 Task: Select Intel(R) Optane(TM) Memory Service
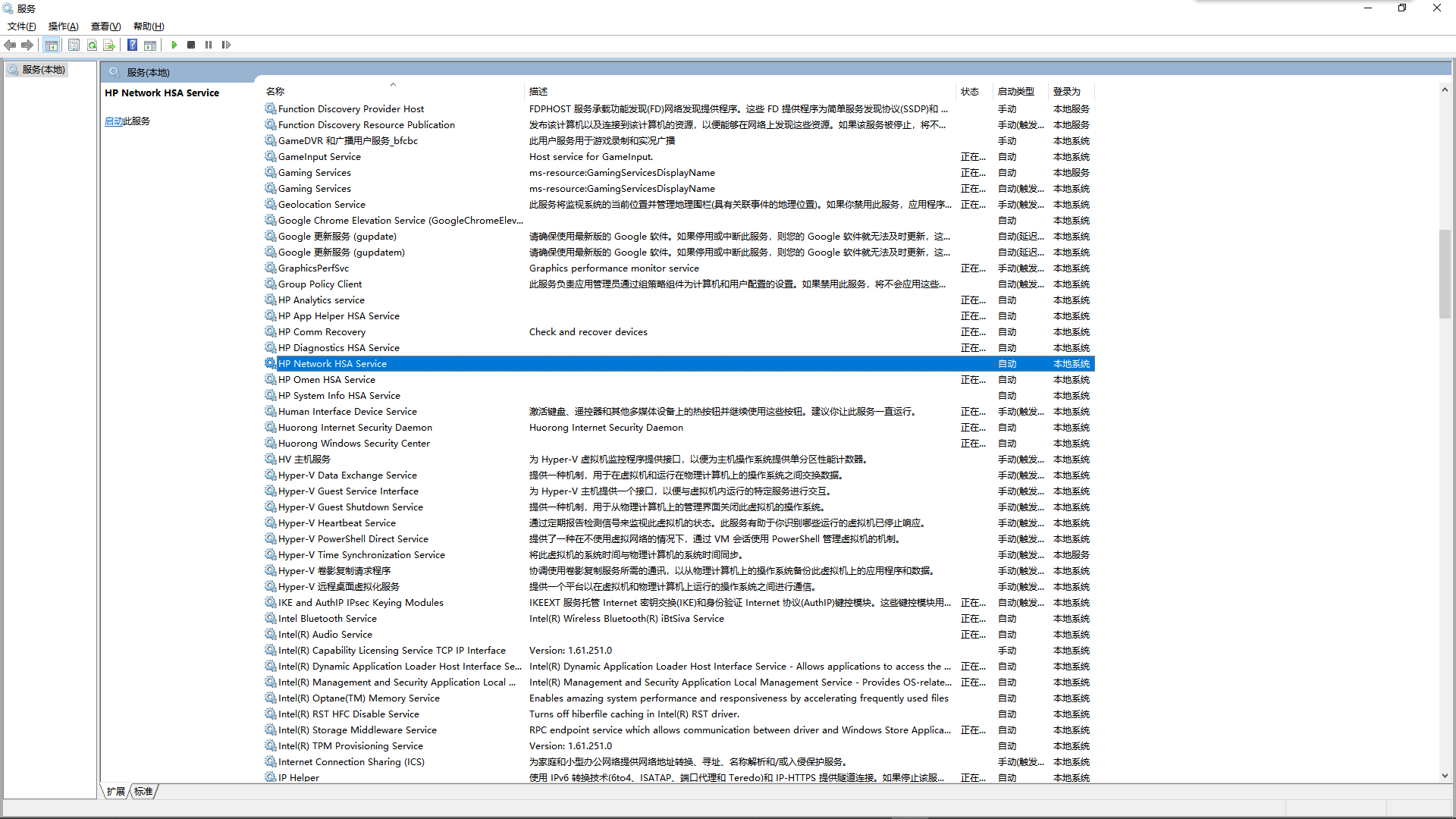[679, 698]
